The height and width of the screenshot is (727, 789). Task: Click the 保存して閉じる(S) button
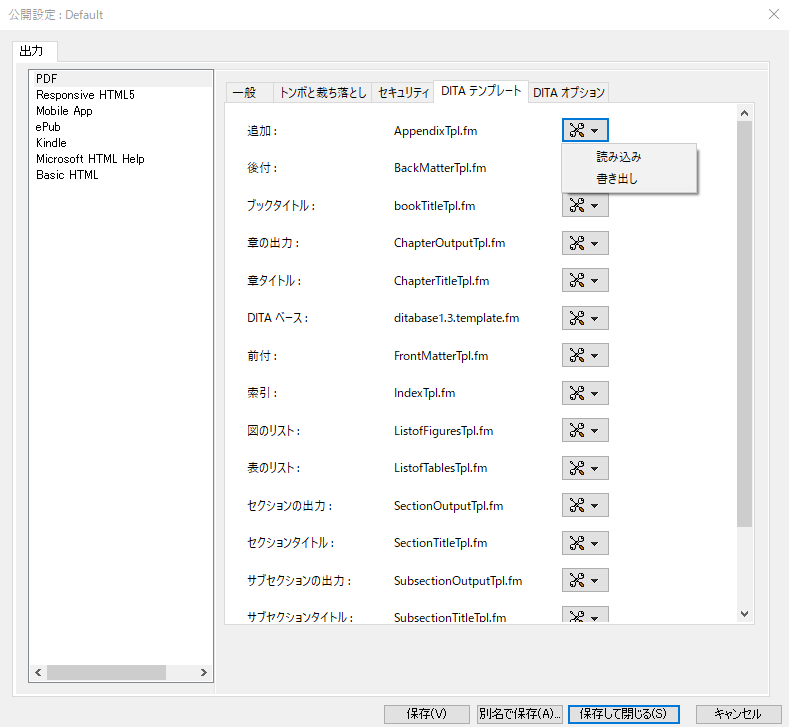[623, 714]
